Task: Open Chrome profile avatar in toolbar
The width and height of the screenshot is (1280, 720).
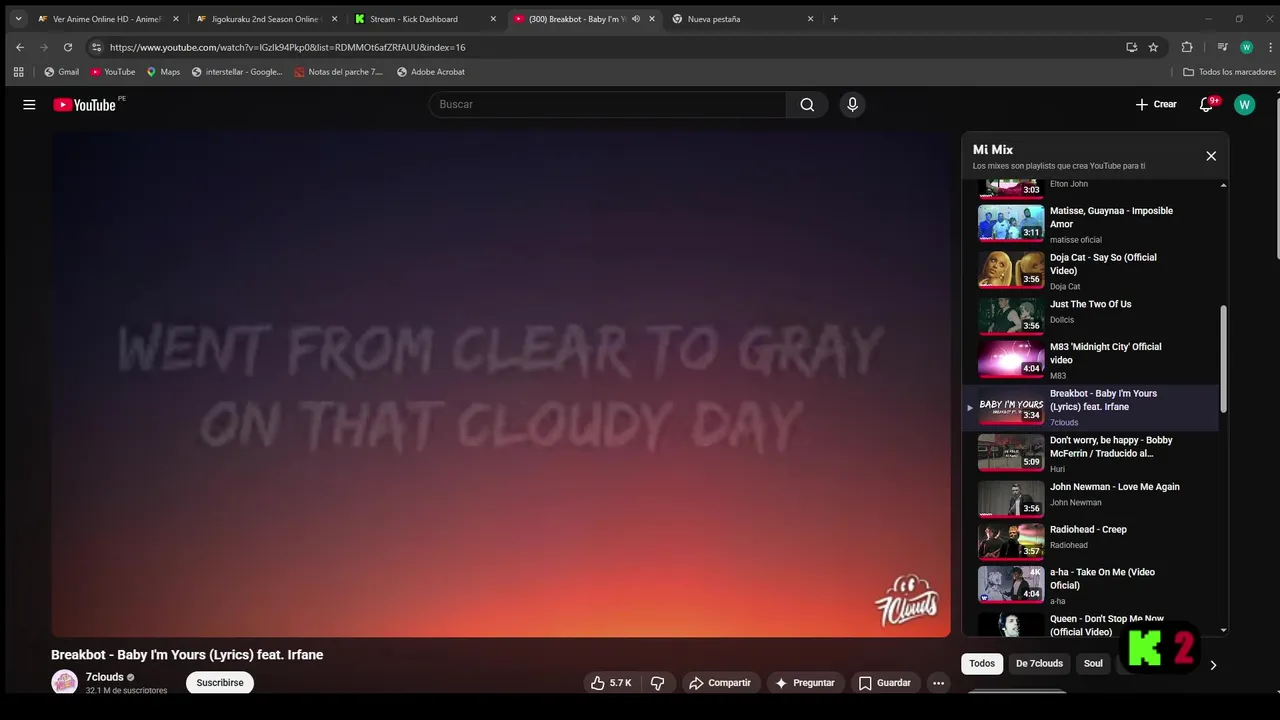Action: [1246, 47]
